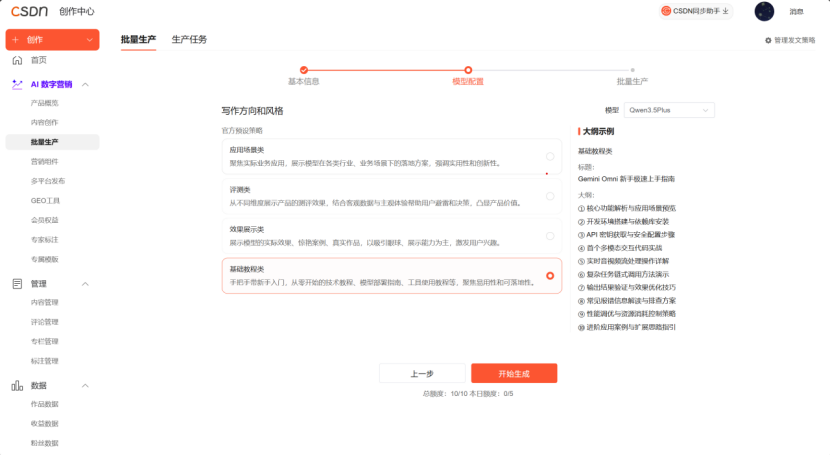This screenshot has height=456, width=830.
Task: Select the 评测类 radio button
Action: pyautogui.click(x=550, y=196)
